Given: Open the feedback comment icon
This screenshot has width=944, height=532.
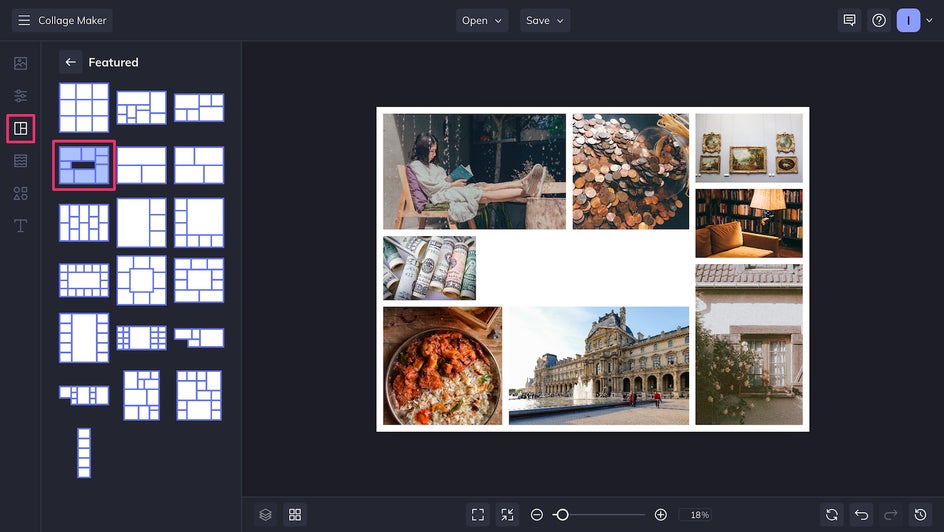Looking at the screenshot, I should [x=849, y=20].
